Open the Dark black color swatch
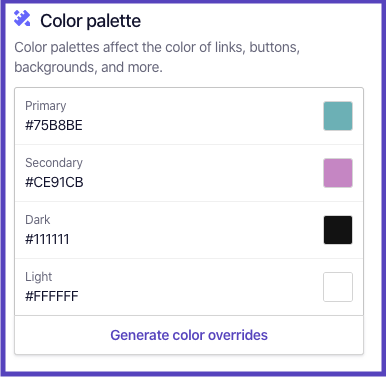This screenshot has height=378, width=386. (x=338, y=230)
